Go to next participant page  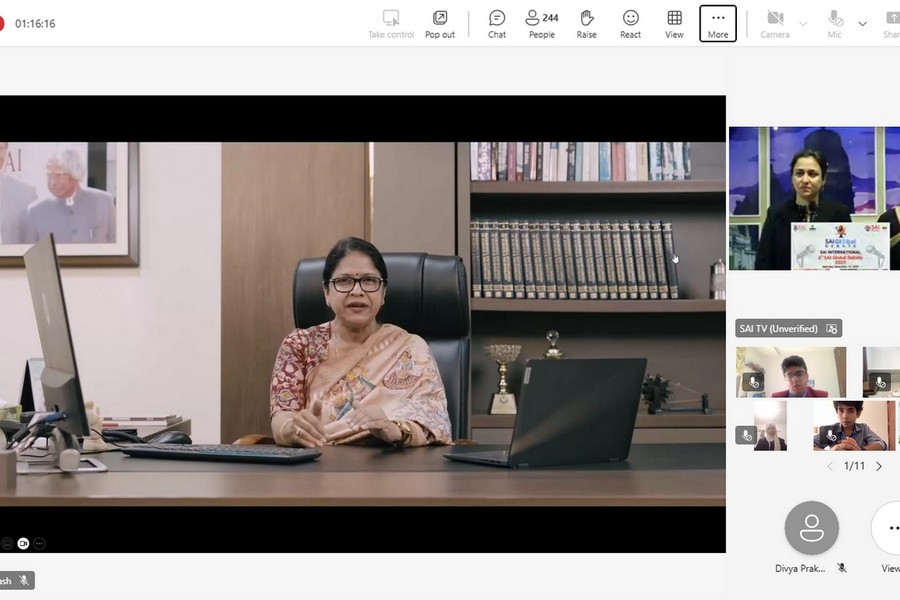pyautogui.click(x=879, y=466)
